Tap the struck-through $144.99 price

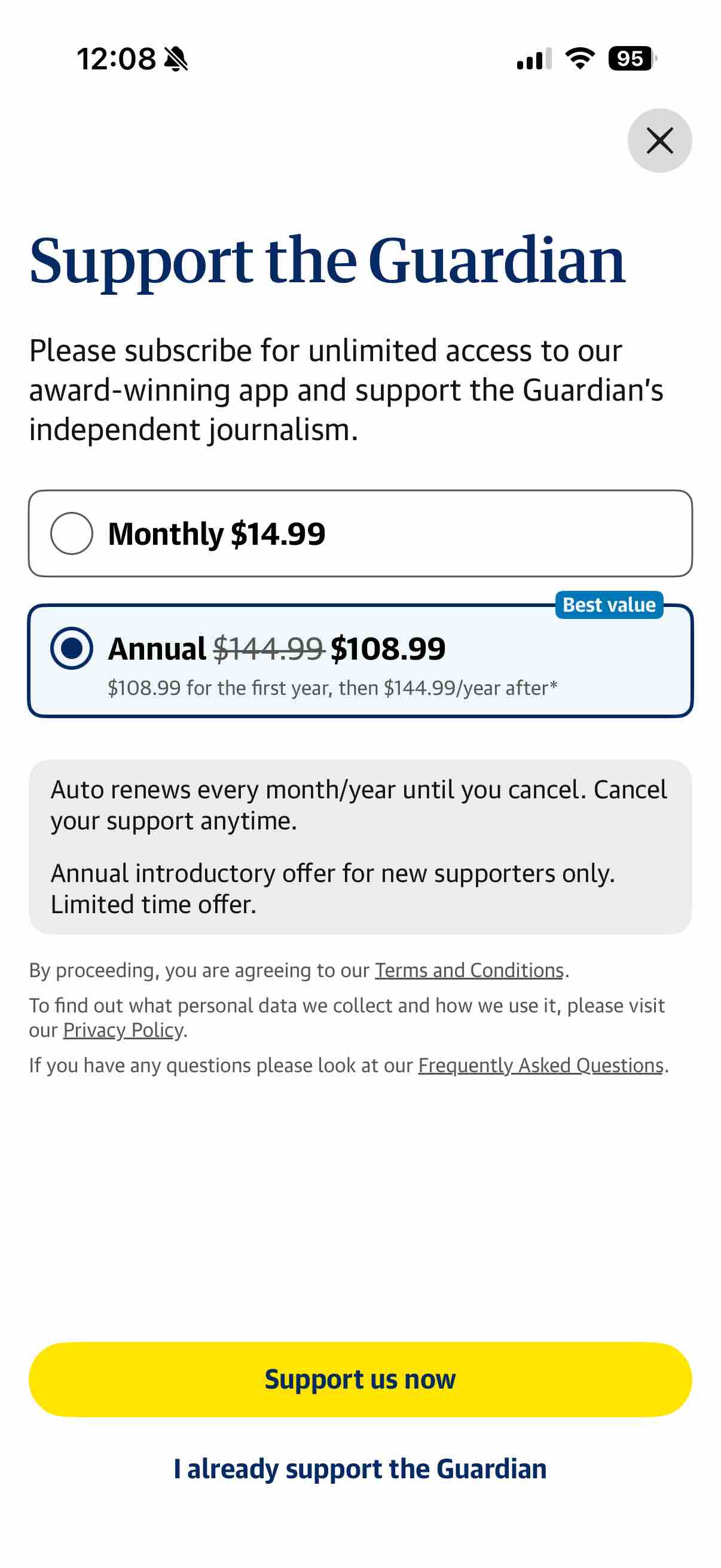268,648
